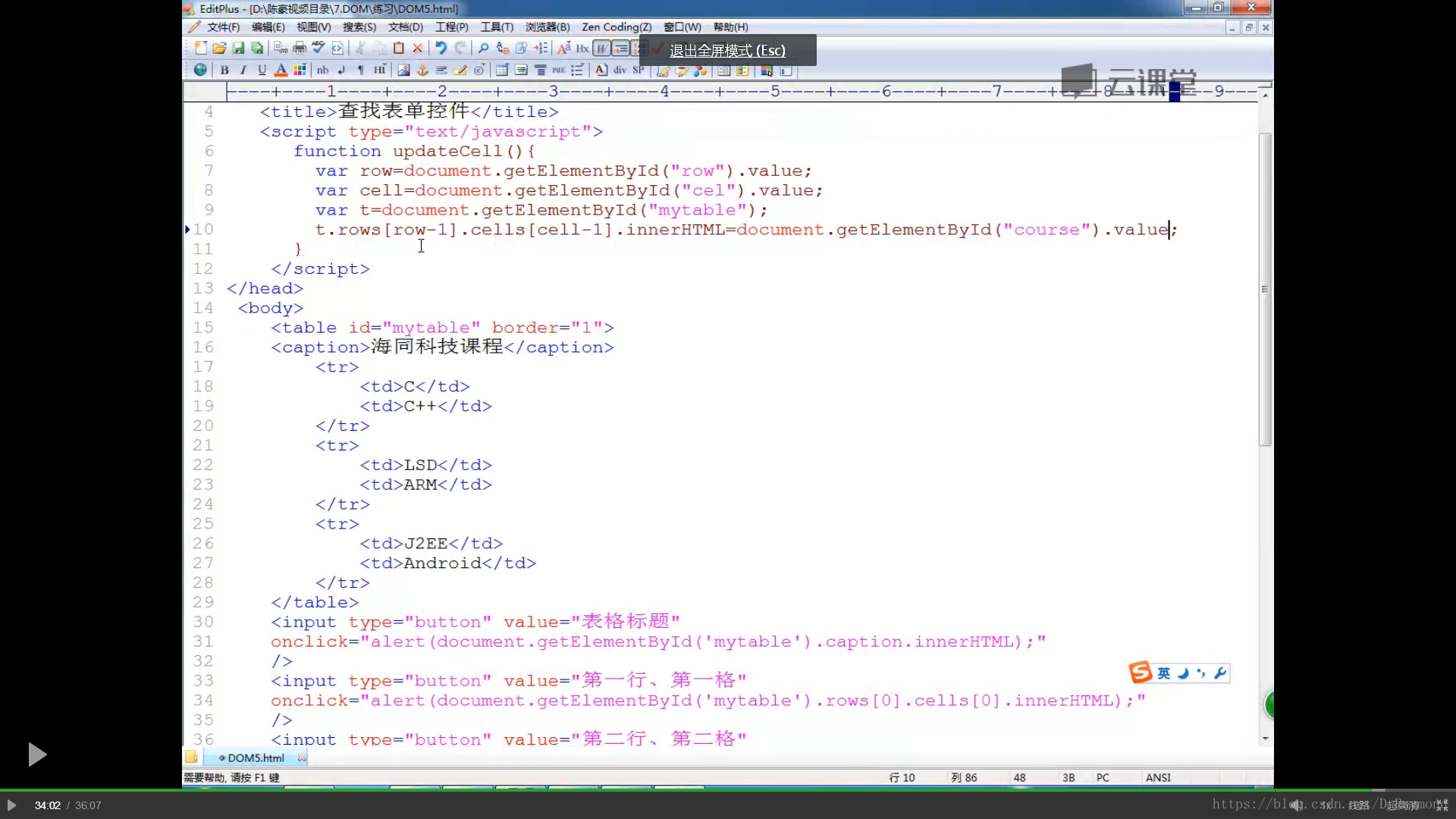Click the large play arrow overlay
This screenshot has width=1456, height=819.
[x=36, y=755]
